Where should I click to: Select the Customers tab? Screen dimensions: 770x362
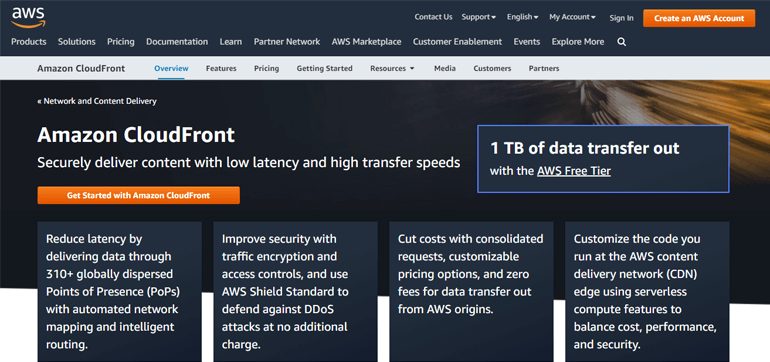point(492,68)
